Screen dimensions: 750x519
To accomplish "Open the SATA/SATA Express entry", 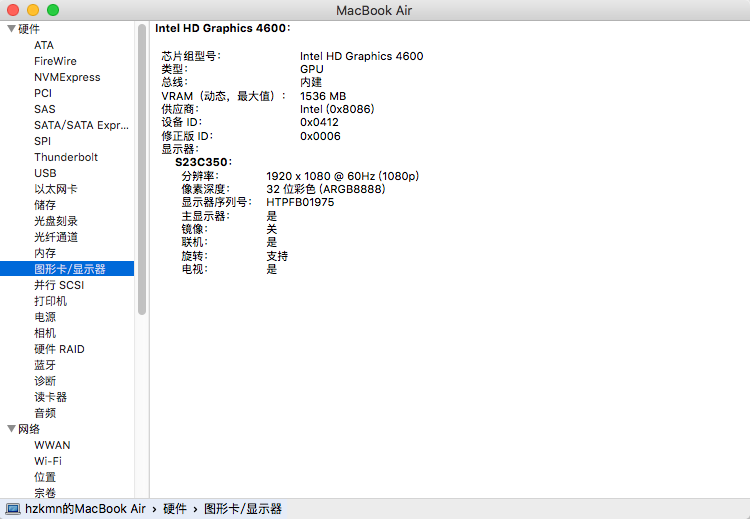I will pyautogui.click(x=81, y=125).
